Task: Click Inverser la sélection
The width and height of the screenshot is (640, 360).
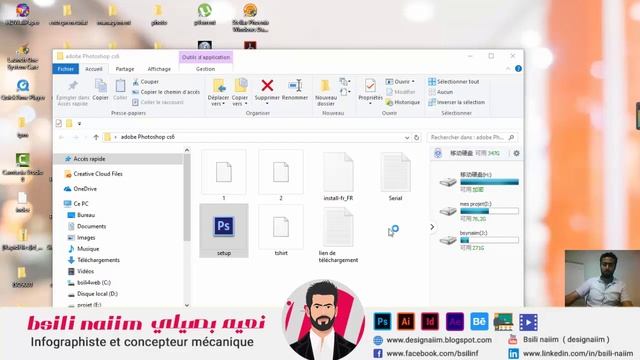Action: point(456,102)
